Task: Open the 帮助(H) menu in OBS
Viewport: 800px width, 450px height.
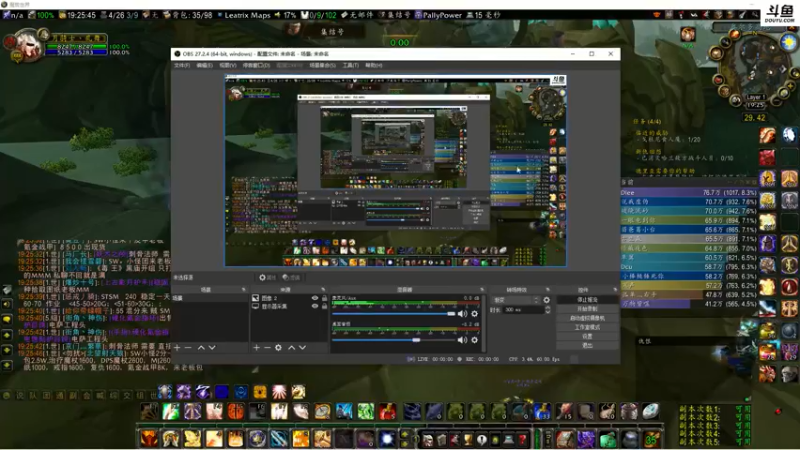Action: (x=373, y=65)
